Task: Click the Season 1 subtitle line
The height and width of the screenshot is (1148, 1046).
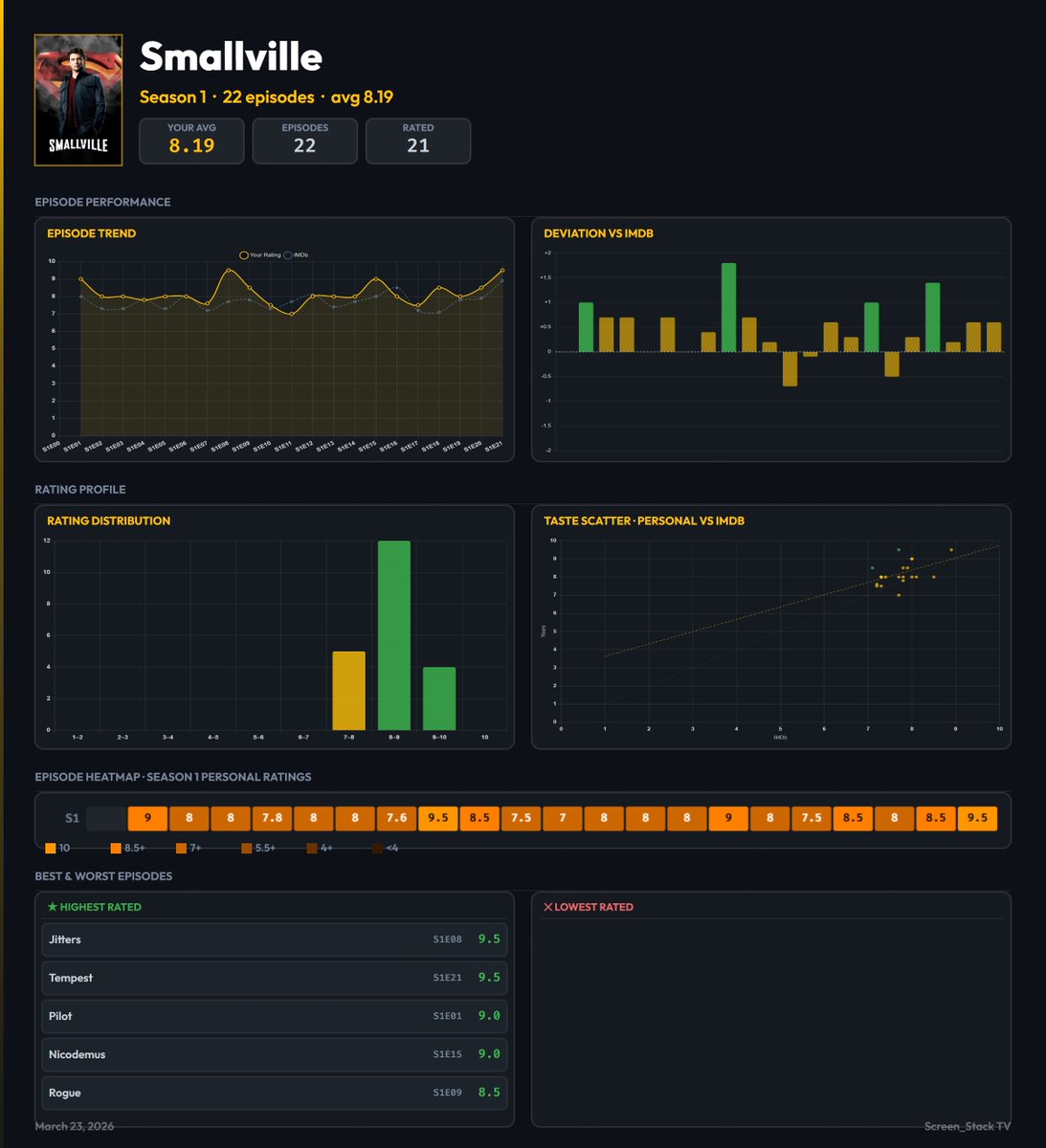Action: coord(266,98)
